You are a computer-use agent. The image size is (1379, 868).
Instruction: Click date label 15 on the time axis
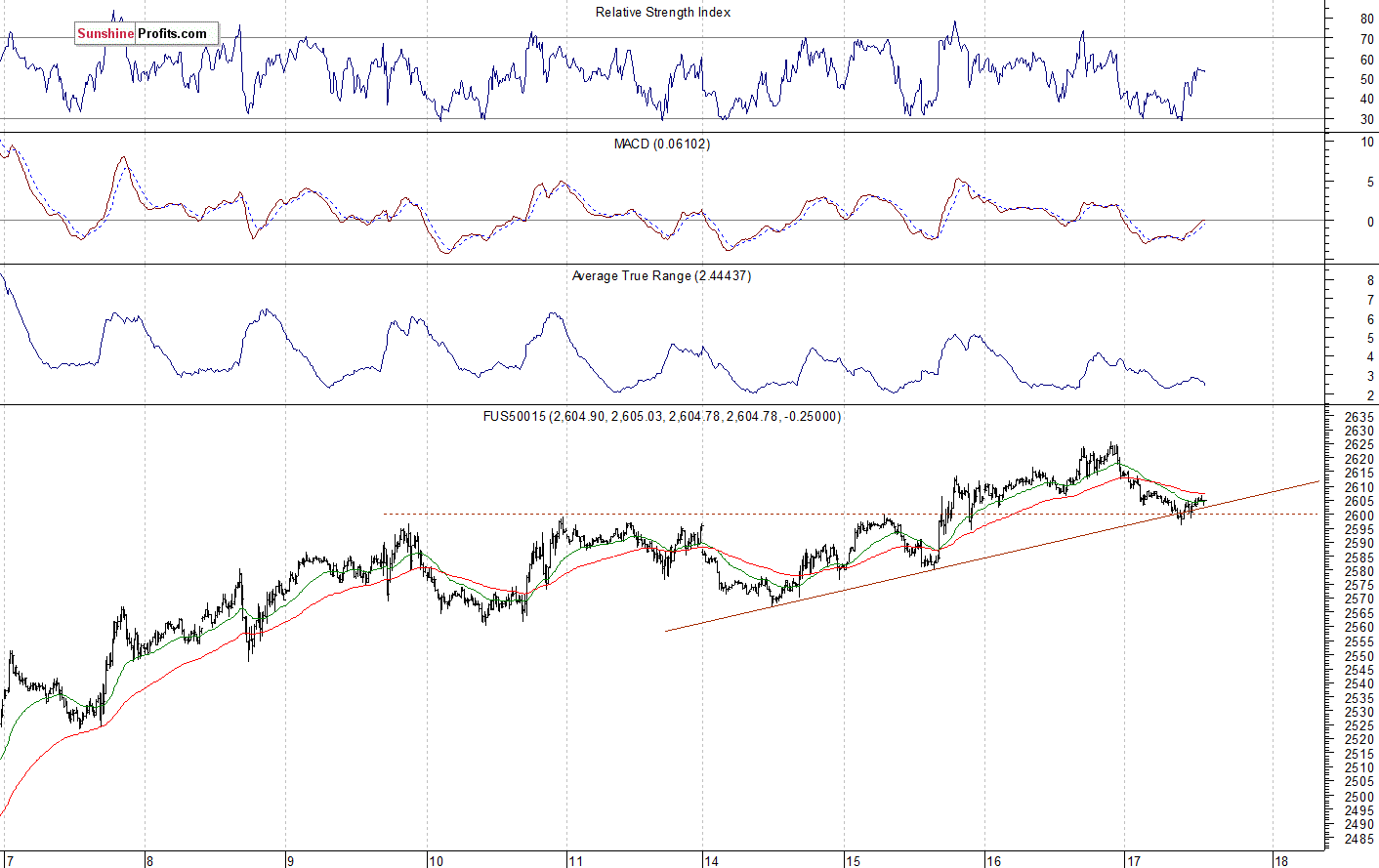coord(853,861)
